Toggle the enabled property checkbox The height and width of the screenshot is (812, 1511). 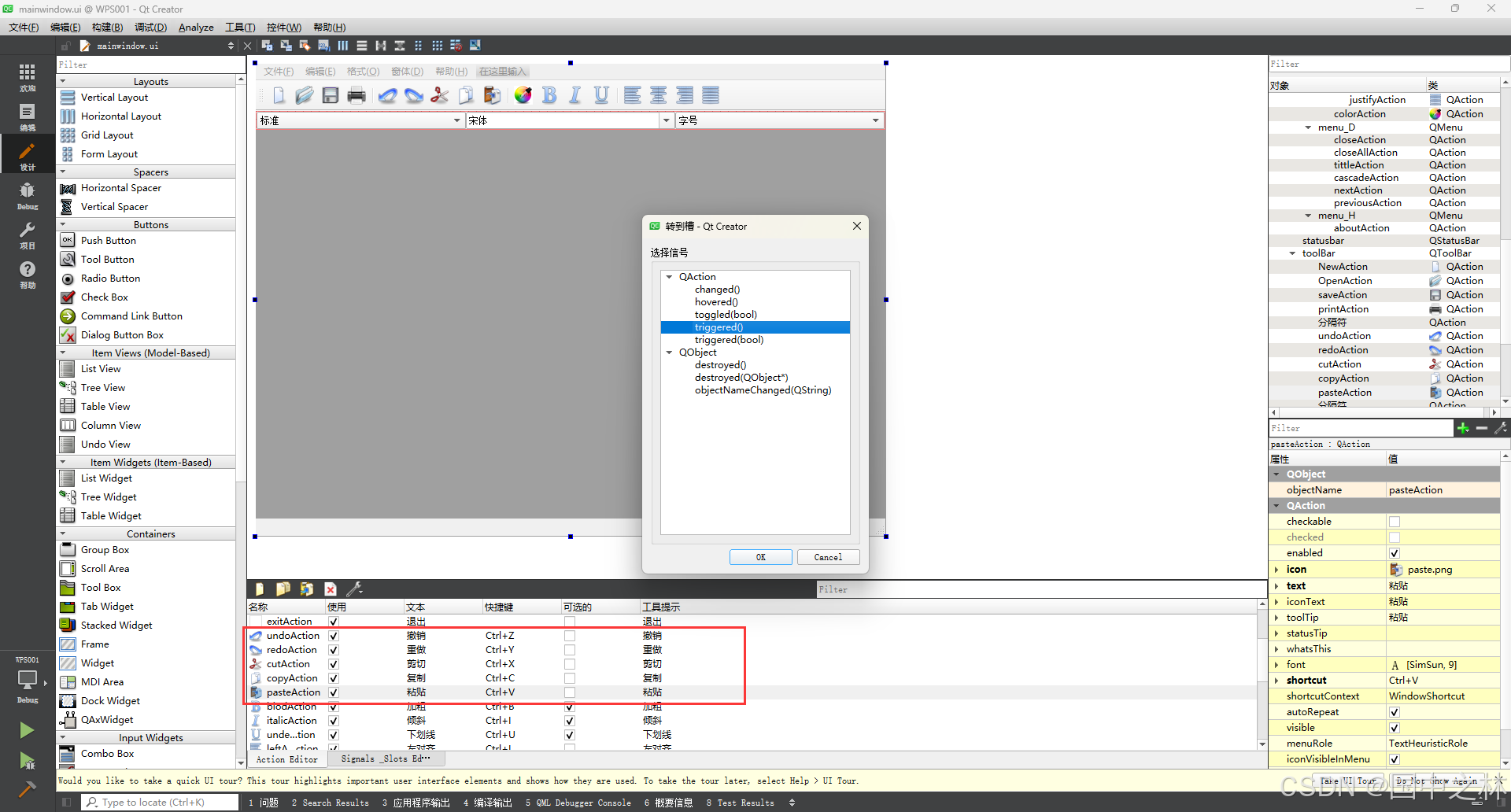click(x=1395, y=553)
